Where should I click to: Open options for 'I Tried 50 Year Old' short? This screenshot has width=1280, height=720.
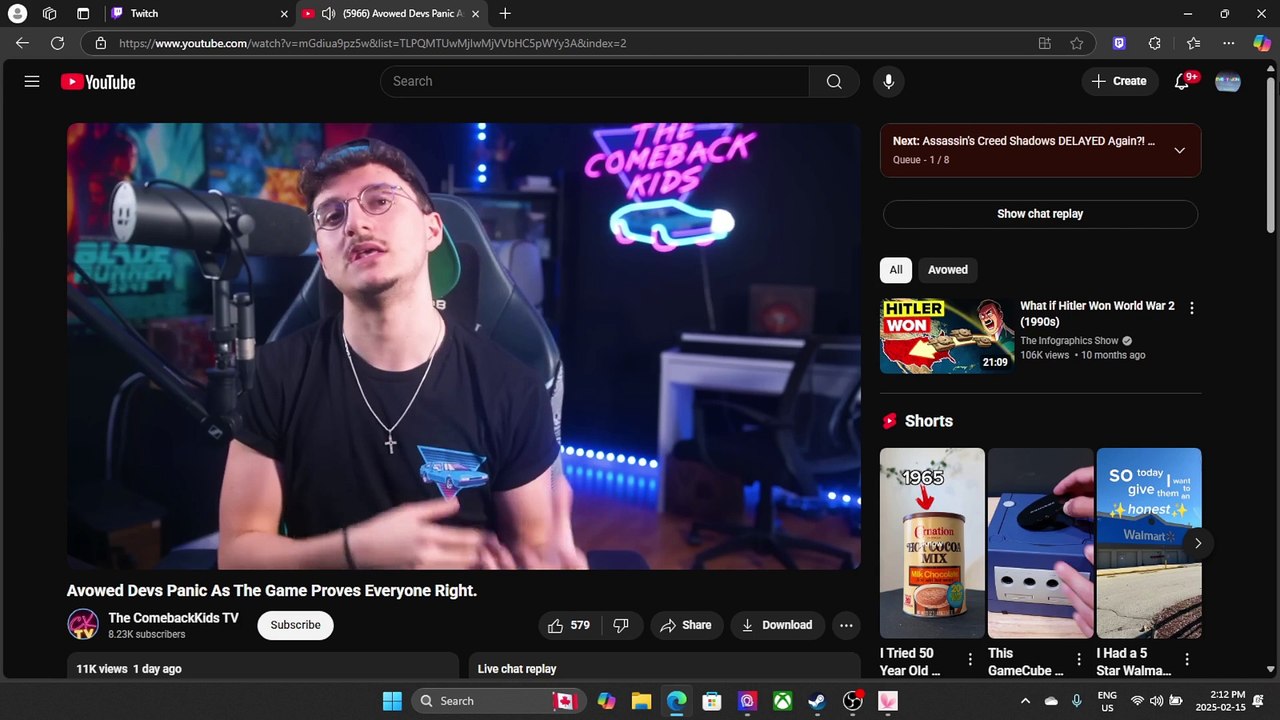969,659
